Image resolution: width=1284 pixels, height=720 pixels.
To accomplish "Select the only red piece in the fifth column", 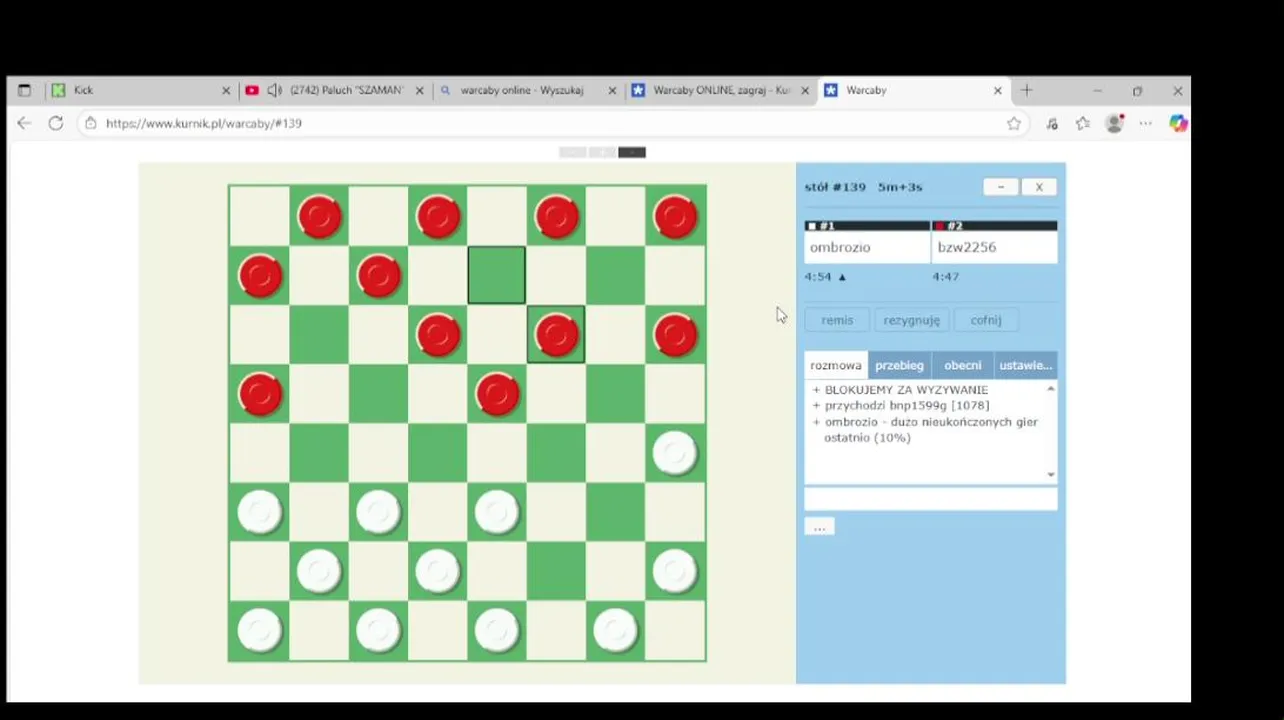I will point(497,394).
